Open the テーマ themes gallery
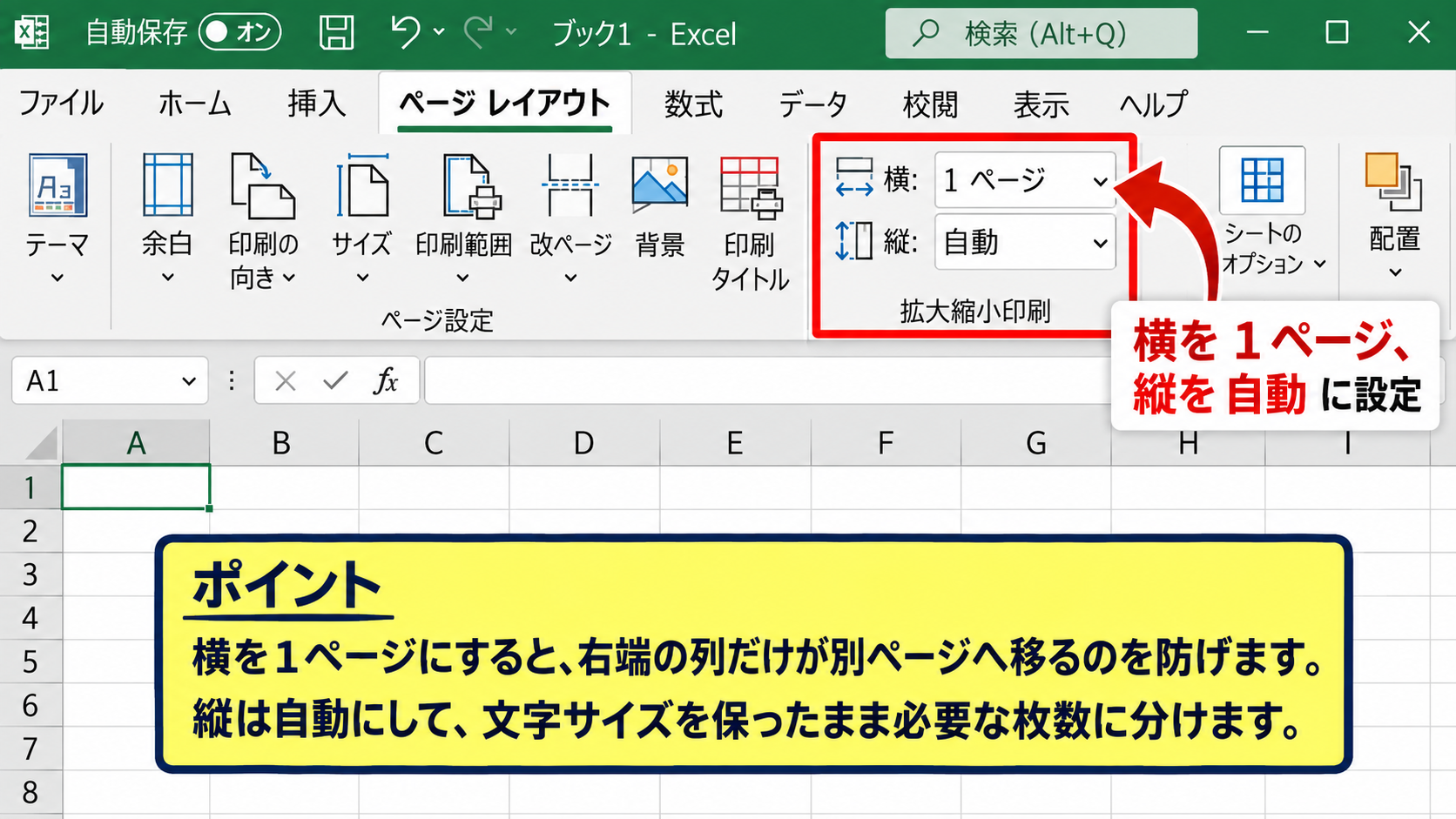The image size is (1456, 819). (57, 218)
